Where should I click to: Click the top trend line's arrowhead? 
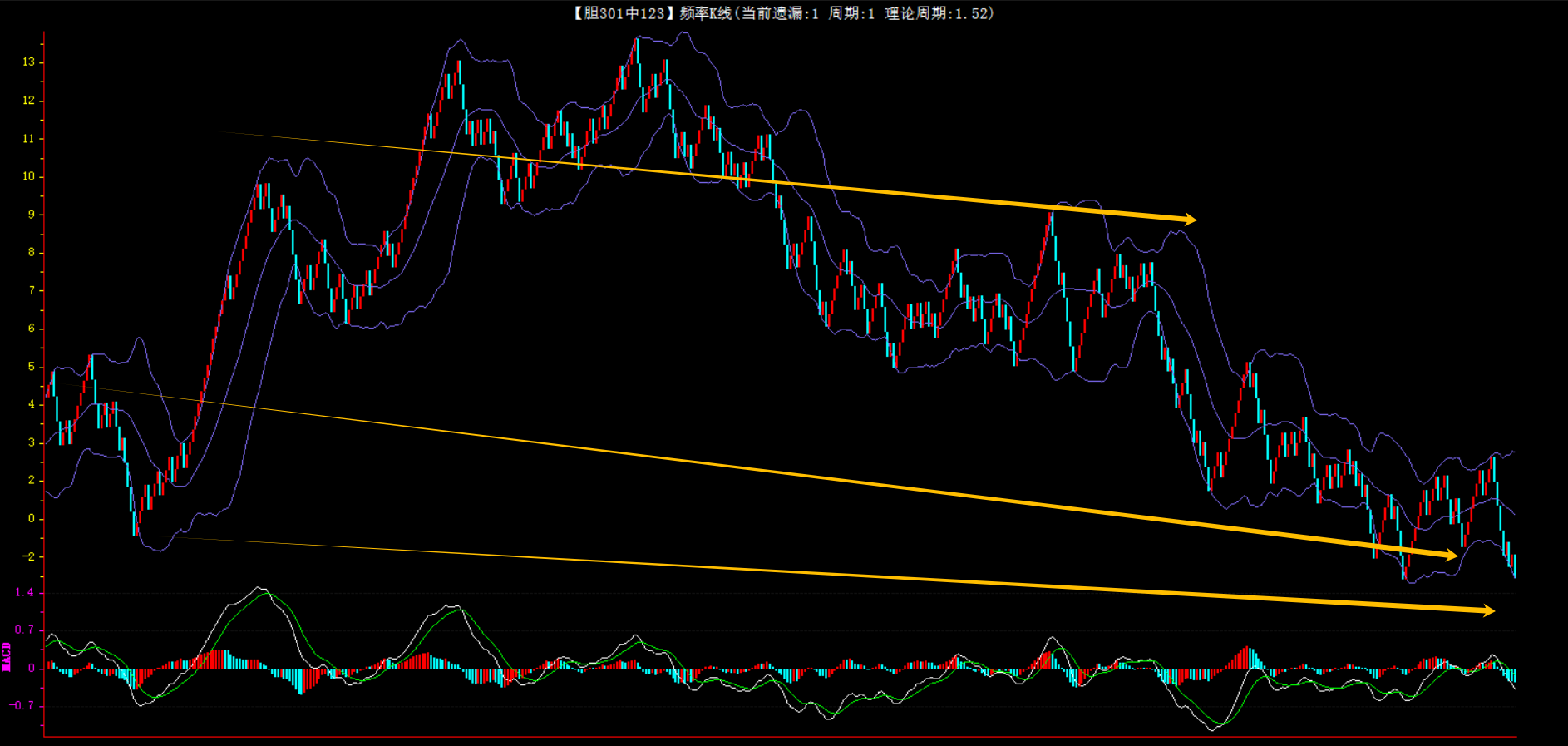click(x=1189, y=220)
